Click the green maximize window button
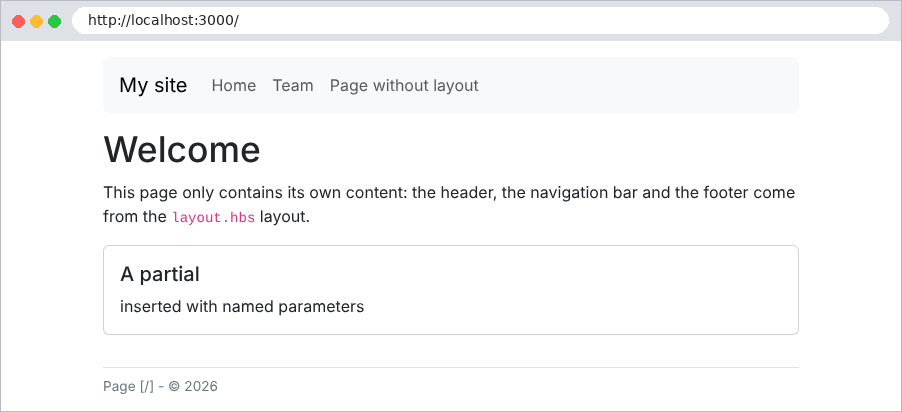The height and width of the screenshot is (412, 902). pyautogui.click(x=55, y=22)
